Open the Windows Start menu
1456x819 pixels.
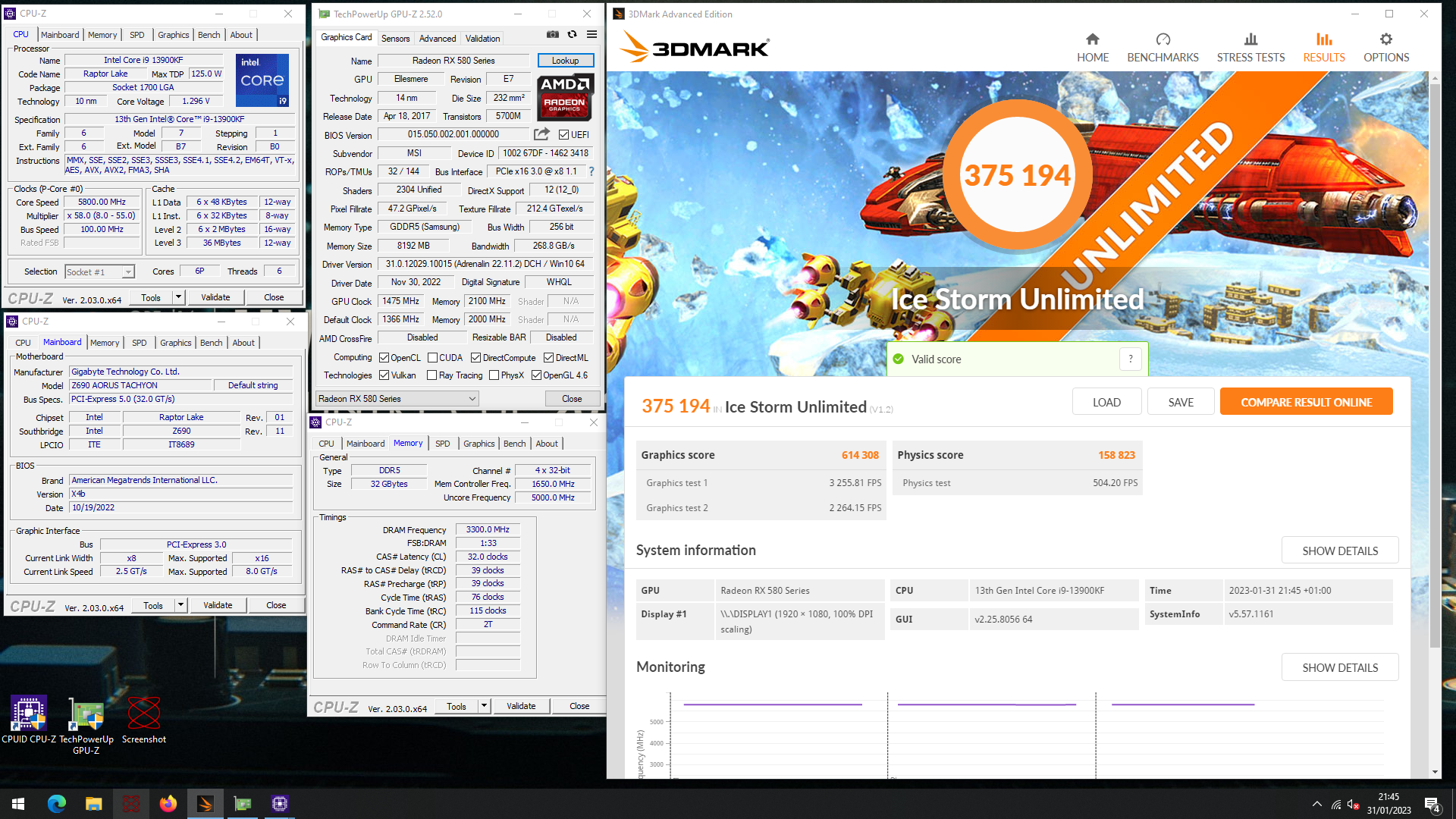(18, 804)
